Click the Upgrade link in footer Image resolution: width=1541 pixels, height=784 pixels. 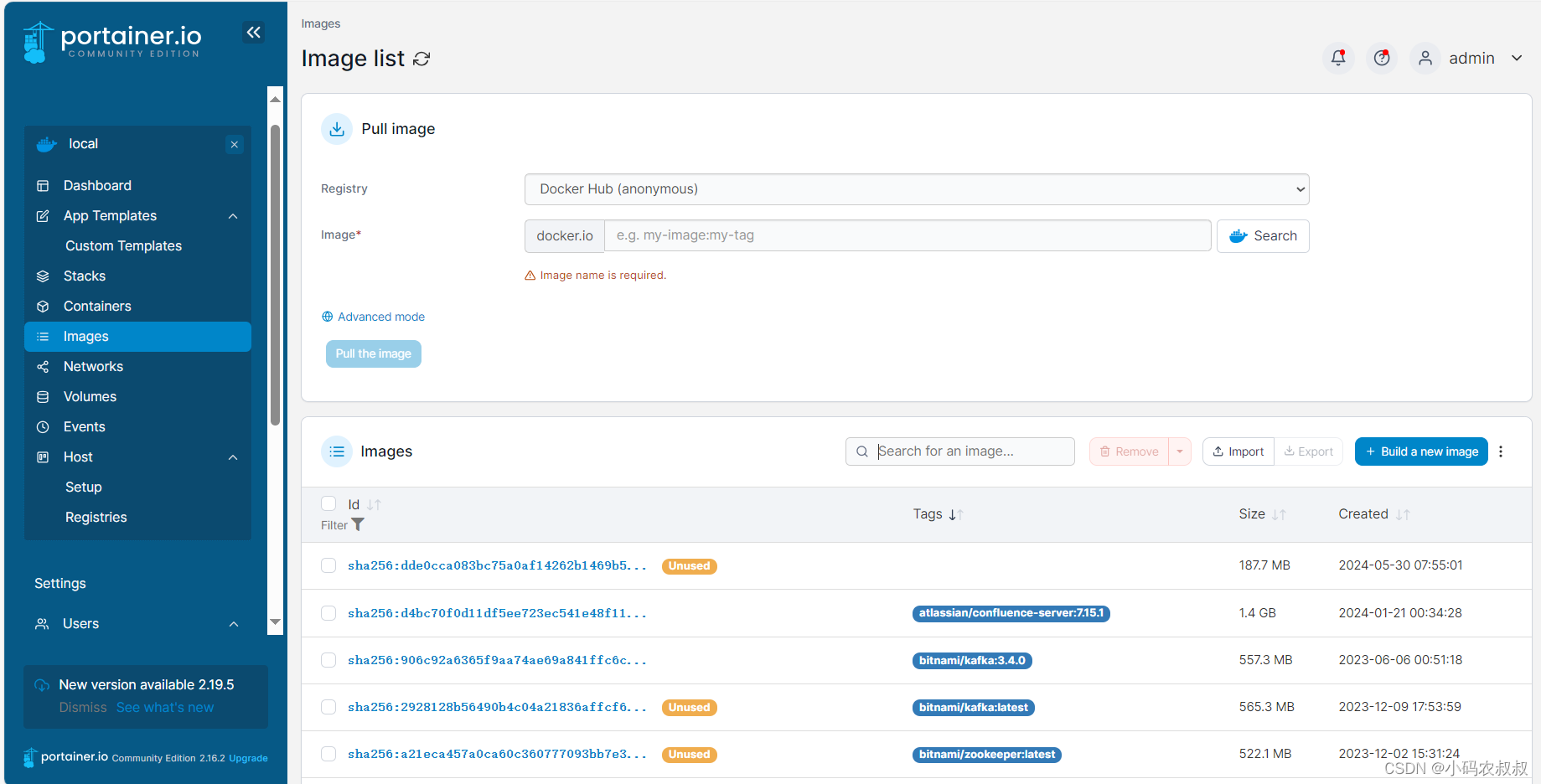248,758
